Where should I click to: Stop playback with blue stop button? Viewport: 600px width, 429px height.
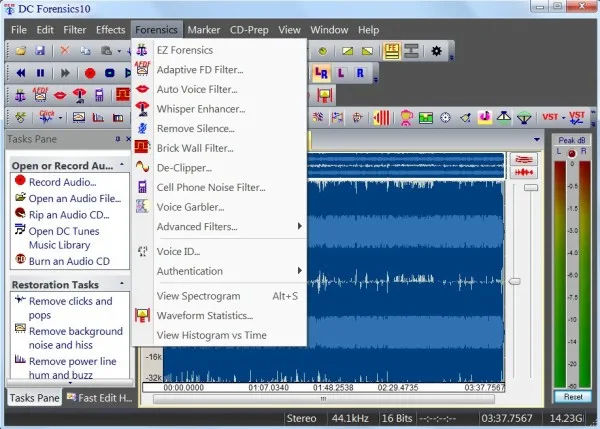pos(110,73)
